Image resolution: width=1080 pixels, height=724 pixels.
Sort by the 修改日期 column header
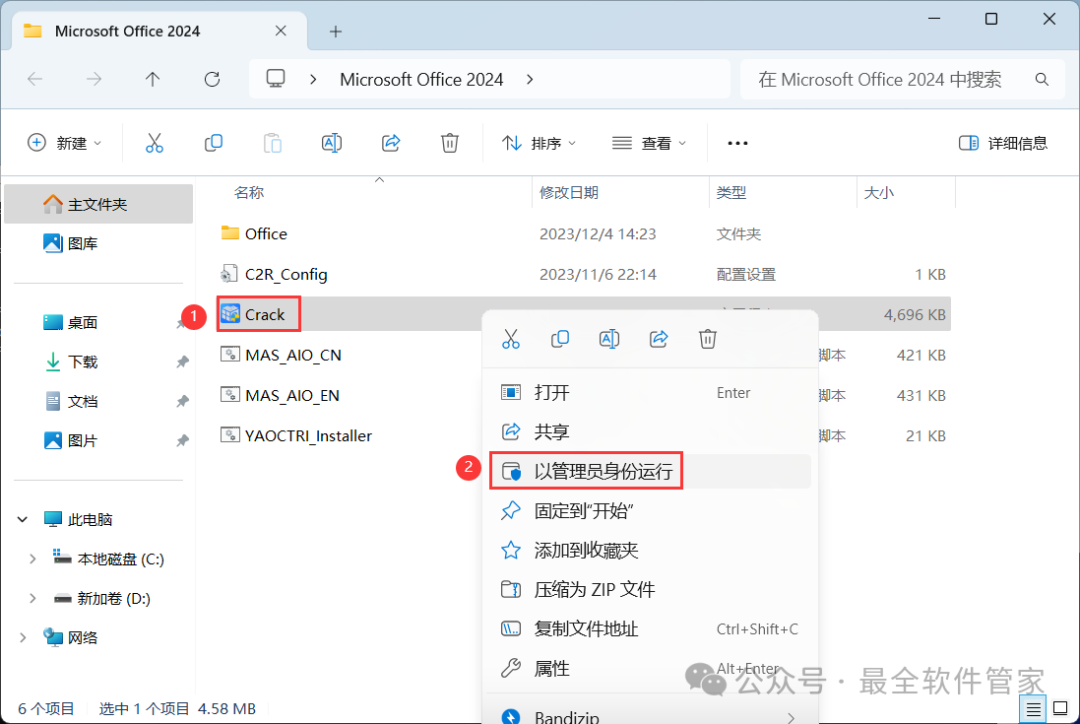pos(568,192)
